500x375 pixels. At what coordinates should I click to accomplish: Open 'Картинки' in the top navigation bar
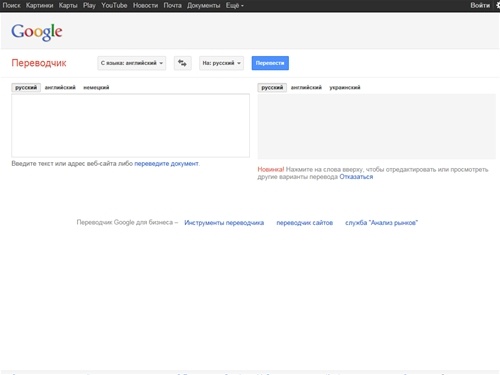click(39, 6)
